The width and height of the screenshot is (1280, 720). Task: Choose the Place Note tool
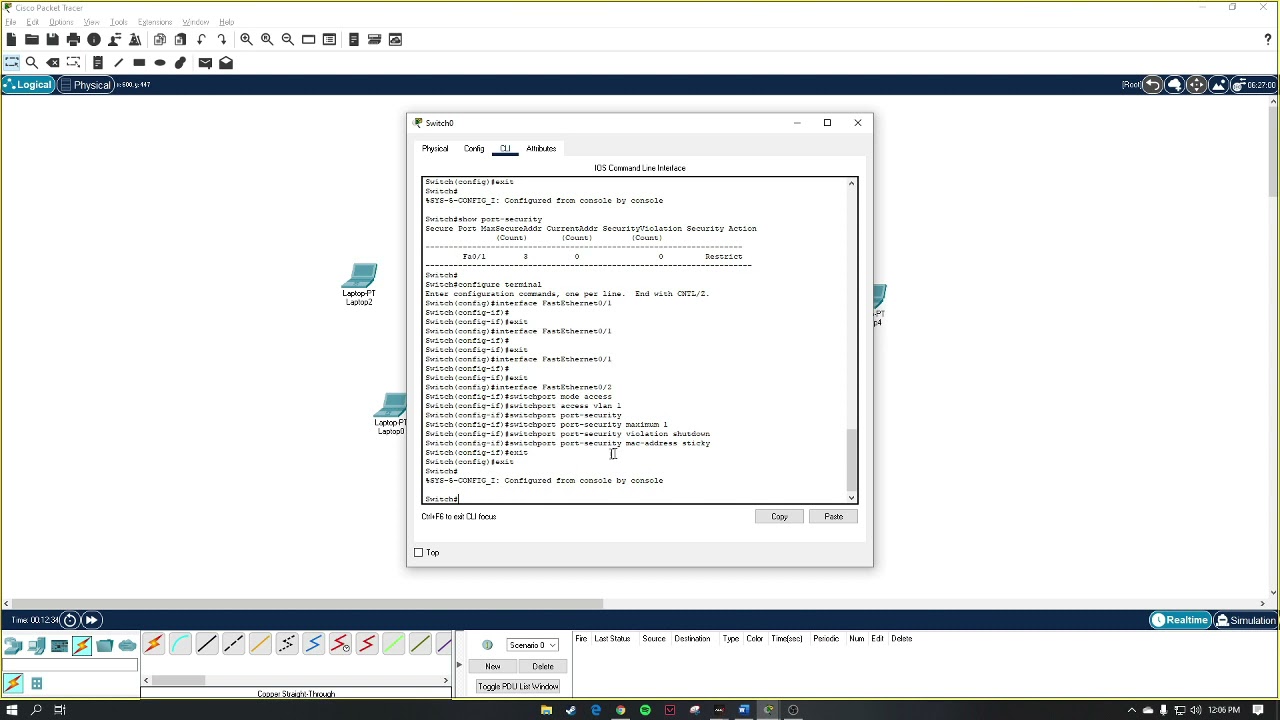click(x=98, y=63)
